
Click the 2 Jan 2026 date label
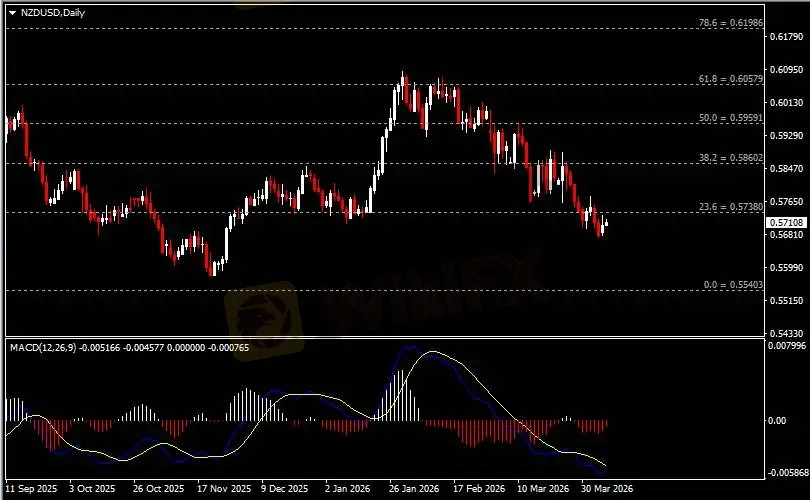(x=347, y=488)
